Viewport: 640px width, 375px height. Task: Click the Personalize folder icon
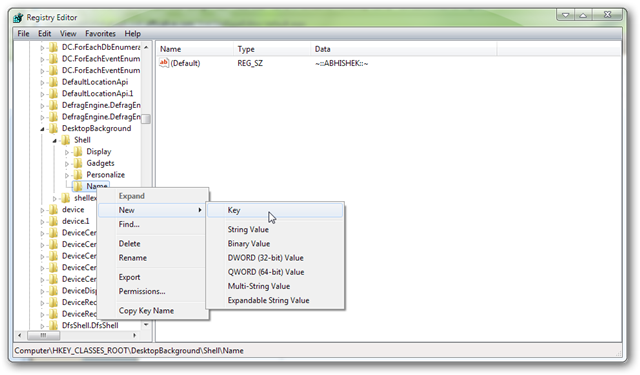coord(78,175)
